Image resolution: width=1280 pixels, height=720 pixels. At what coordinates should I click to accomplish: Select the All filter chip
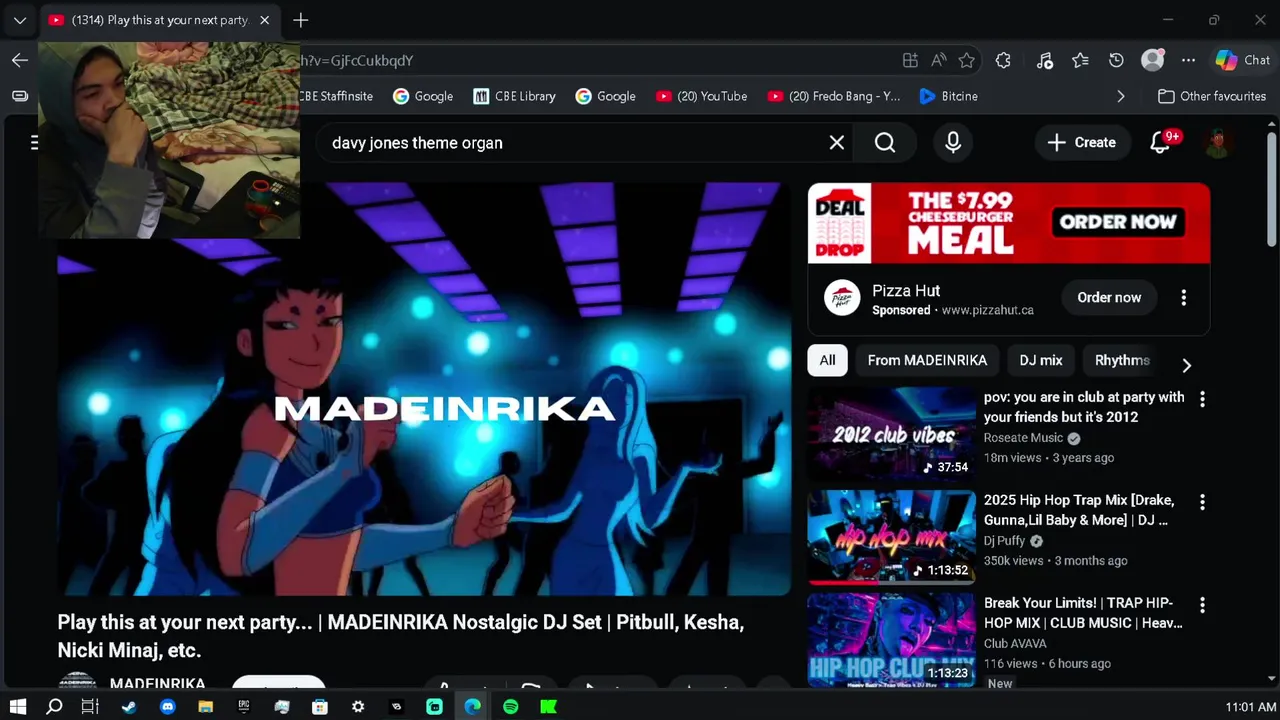827,360
